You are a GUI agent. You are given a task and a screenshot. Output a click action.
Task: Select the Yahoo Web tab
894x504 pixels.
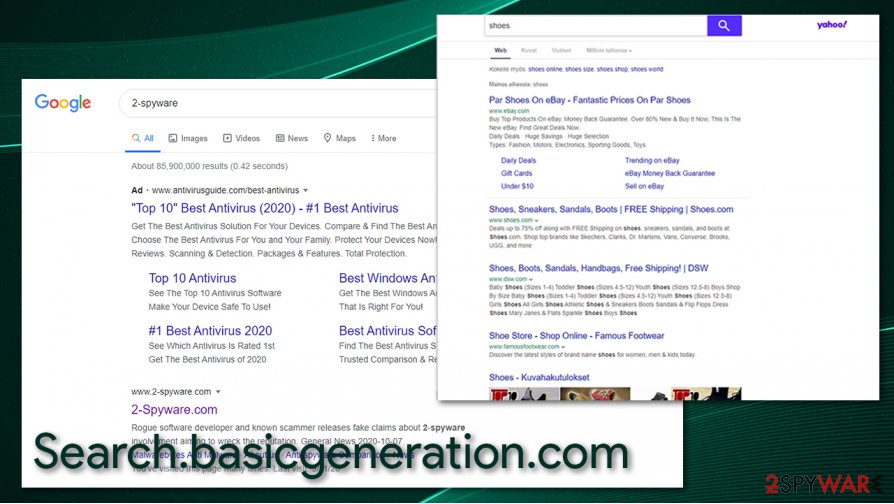(501, 50)
